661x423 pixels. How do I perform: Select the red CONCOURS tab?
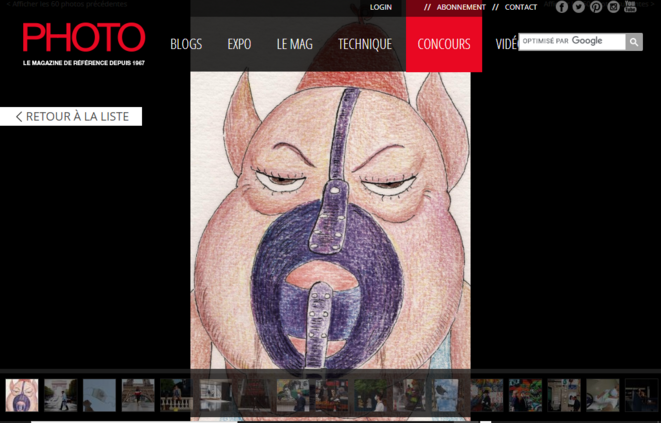[444, 44]
